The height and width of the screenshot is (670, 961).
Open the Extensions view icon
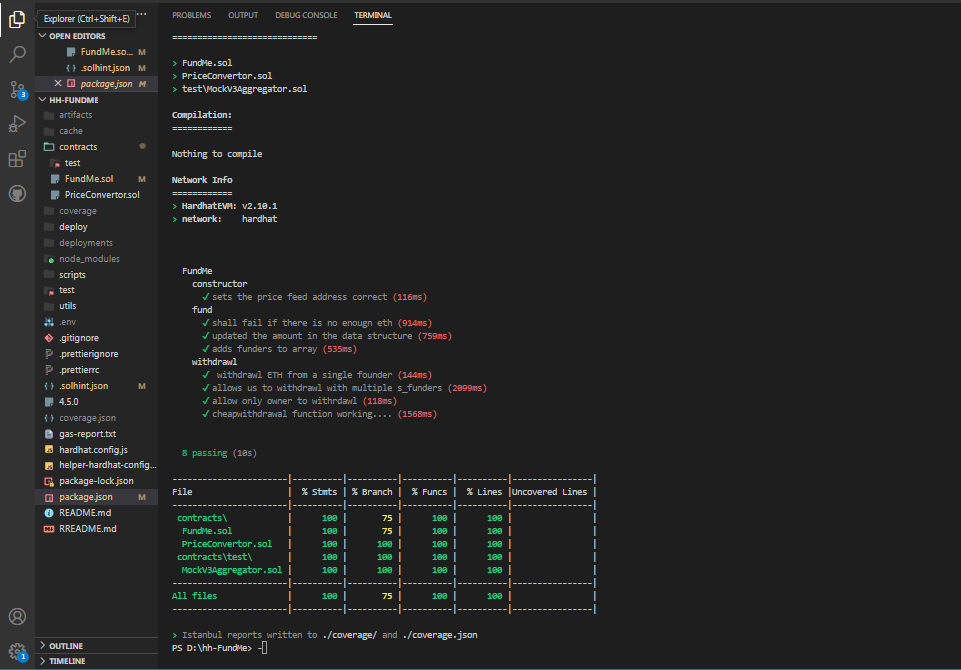(x=17, y=159)
